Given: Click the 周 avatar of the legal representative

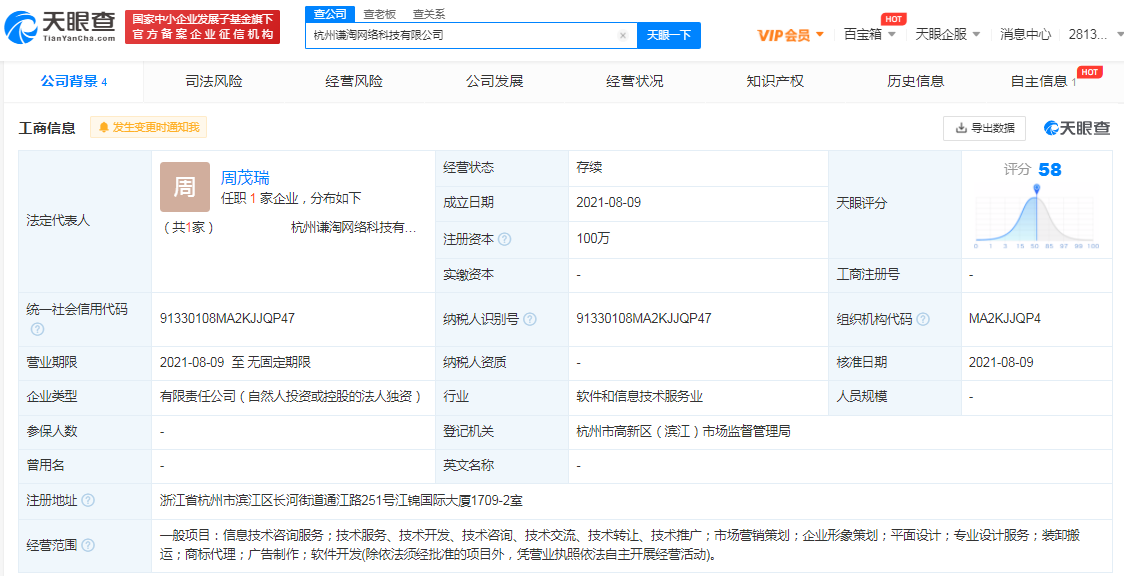Looking at the screenshot, I should [x=185, y=187].
